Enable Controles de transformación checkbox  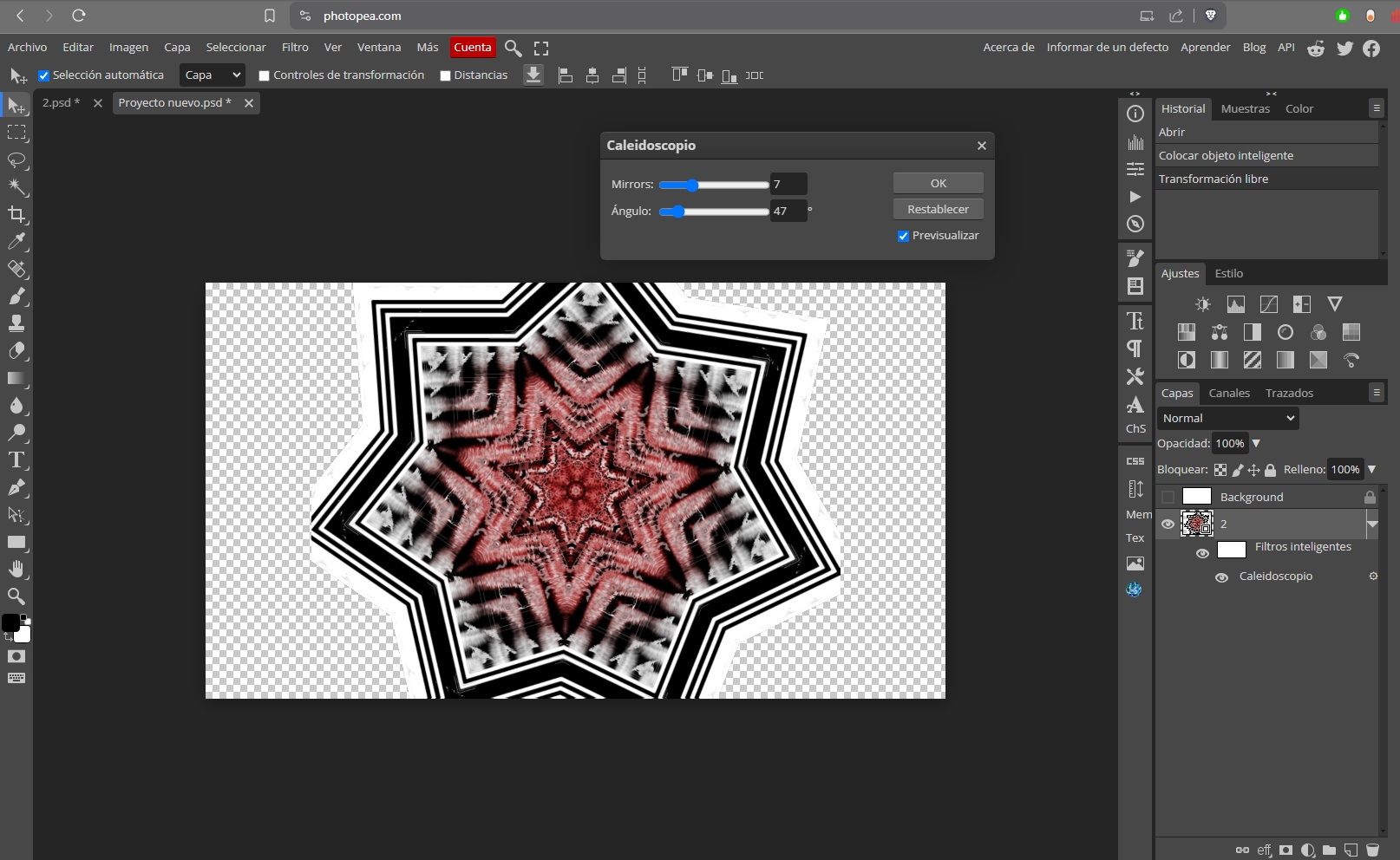(x=265, y=75)
